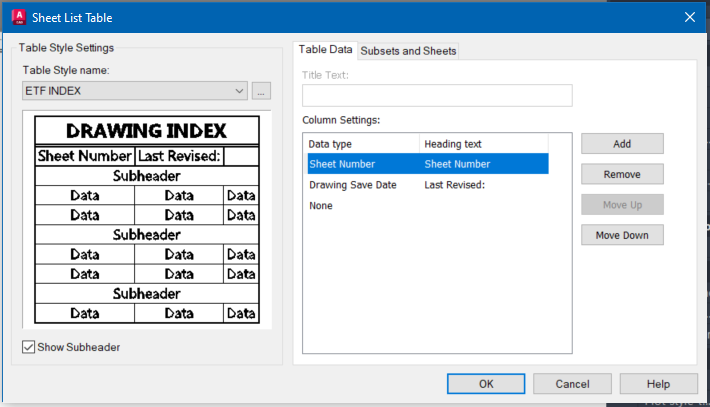Switch to the Table Data tab

[x=325, y=49]
